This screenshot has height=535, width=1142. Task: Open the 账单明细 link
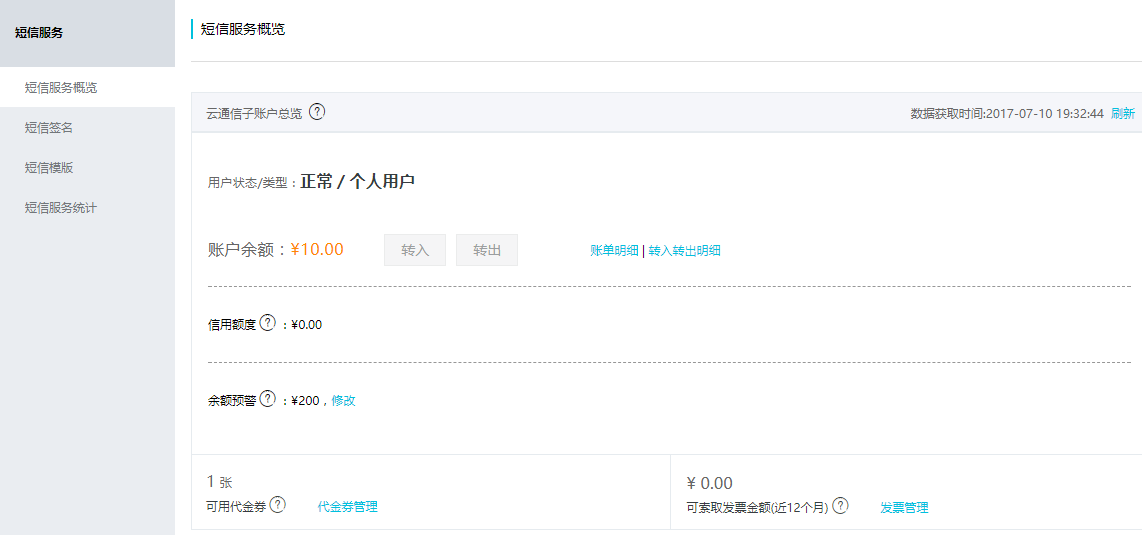coord(614,251)
